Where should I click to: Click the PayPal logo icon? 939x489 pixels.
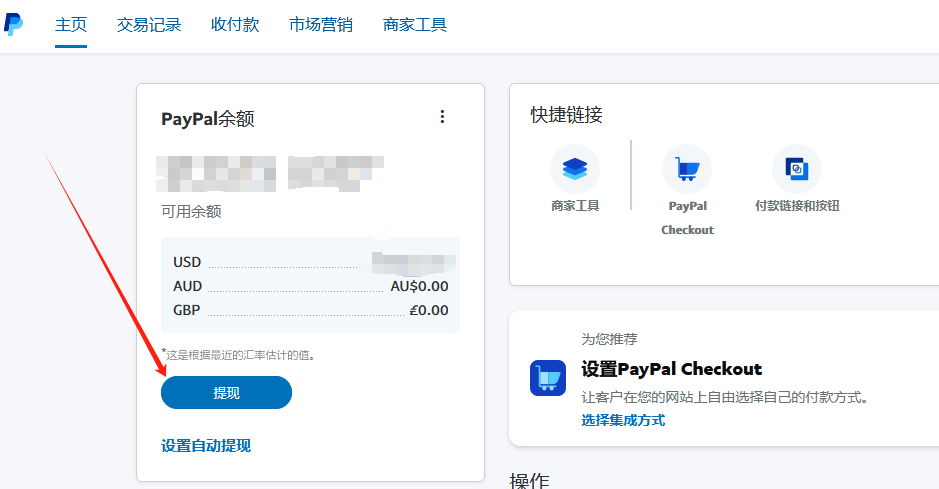pos(13,24)
